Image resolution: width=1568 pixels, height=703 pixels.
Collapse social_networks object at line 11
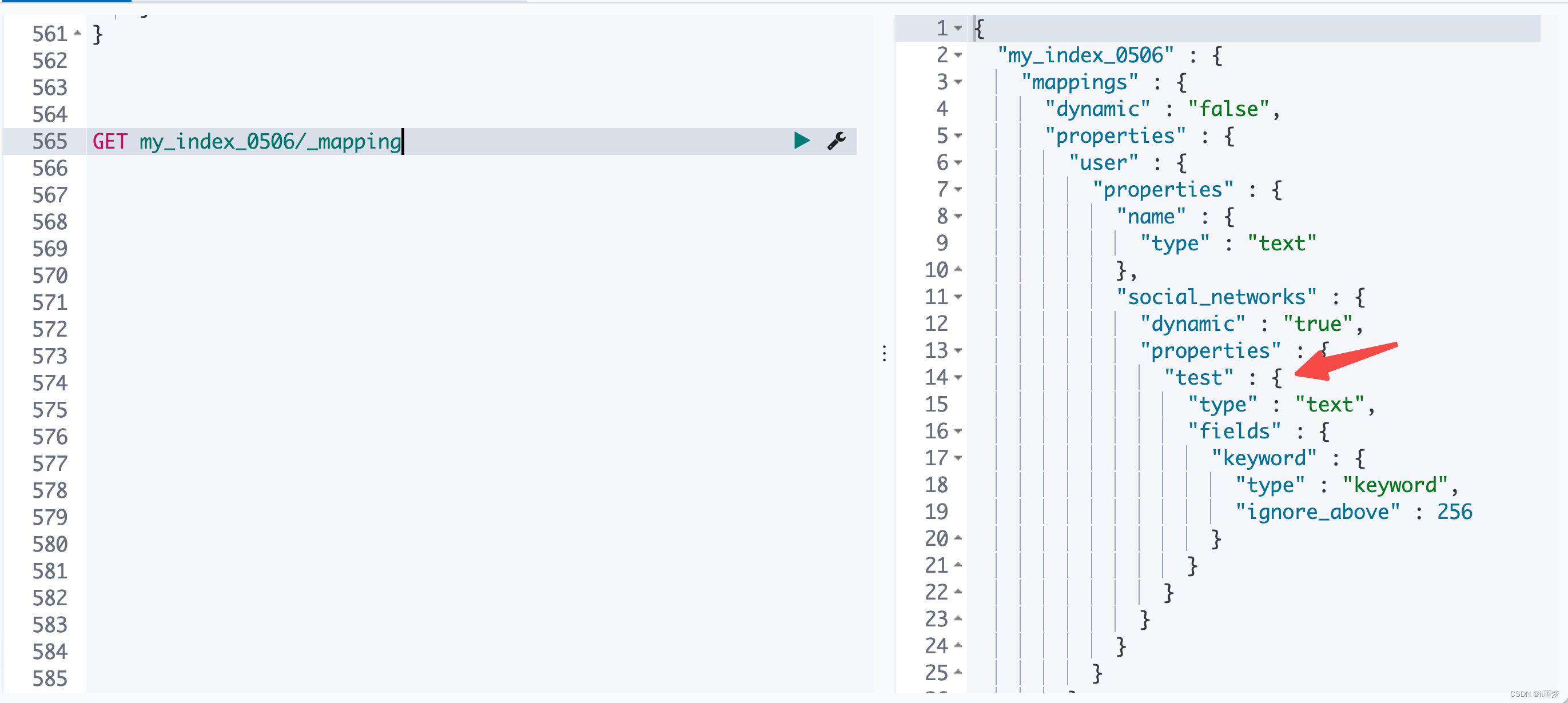958,297
